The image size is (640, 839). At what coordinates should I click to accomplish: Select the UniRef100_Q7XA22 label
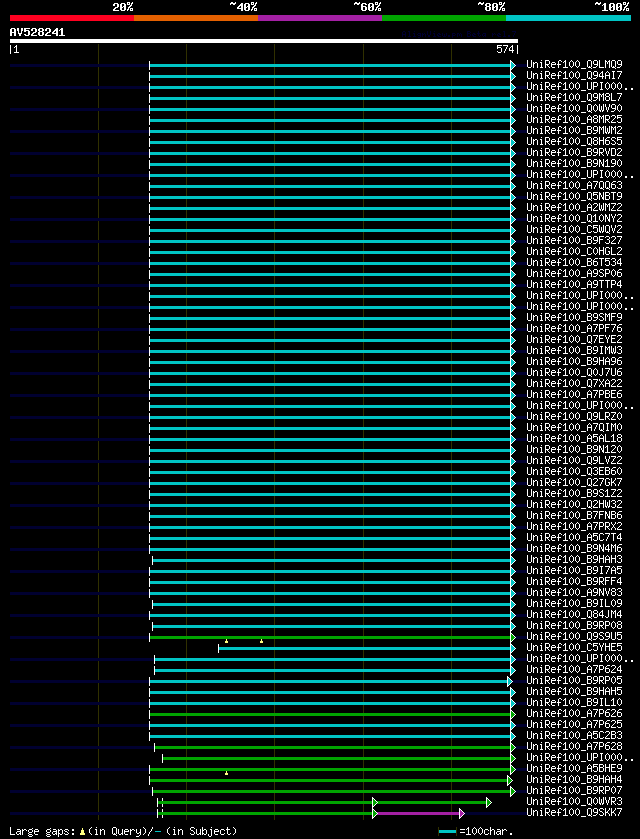coord(574,383)
